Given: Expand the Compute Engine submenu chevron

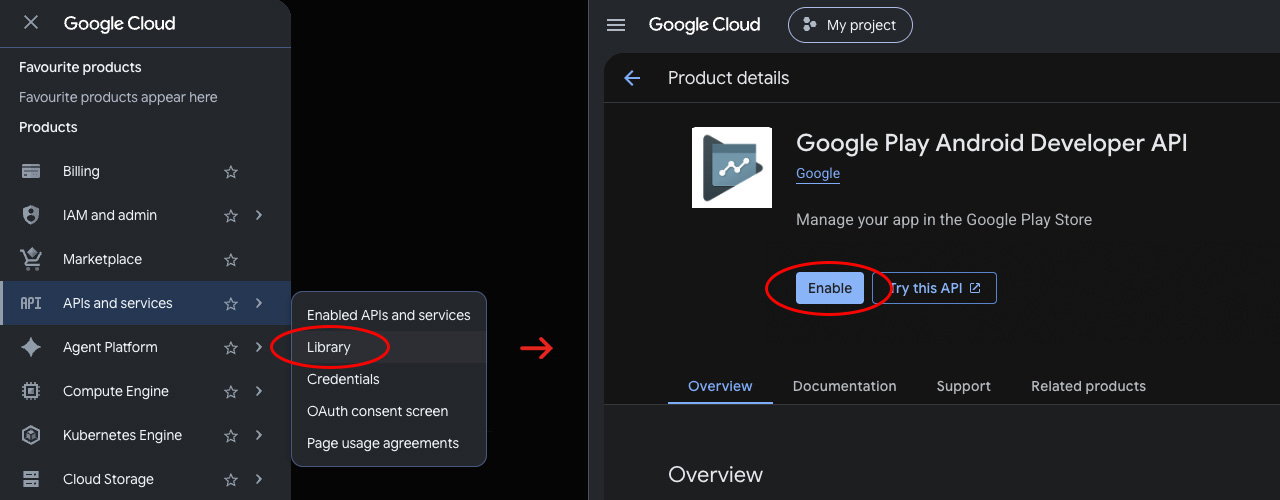Looking at the screenshot, I should (x=259, y=391).
